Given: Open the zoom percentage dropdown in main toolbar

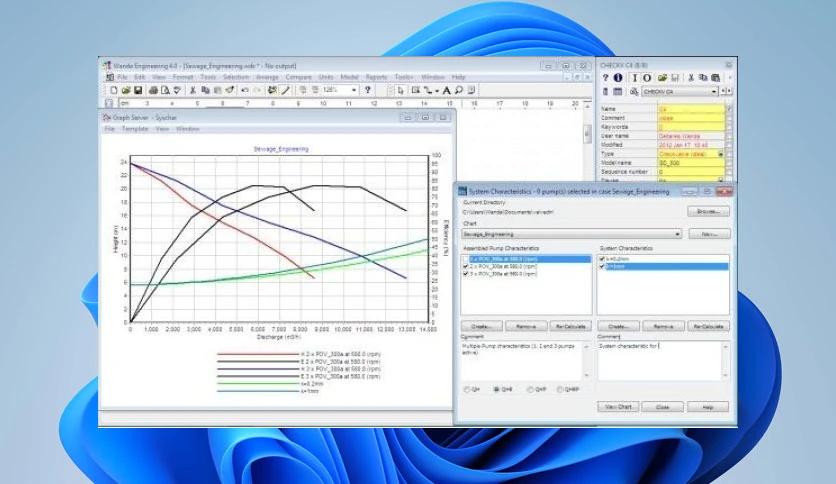Looking at the screenshot, I should (353, 91).
